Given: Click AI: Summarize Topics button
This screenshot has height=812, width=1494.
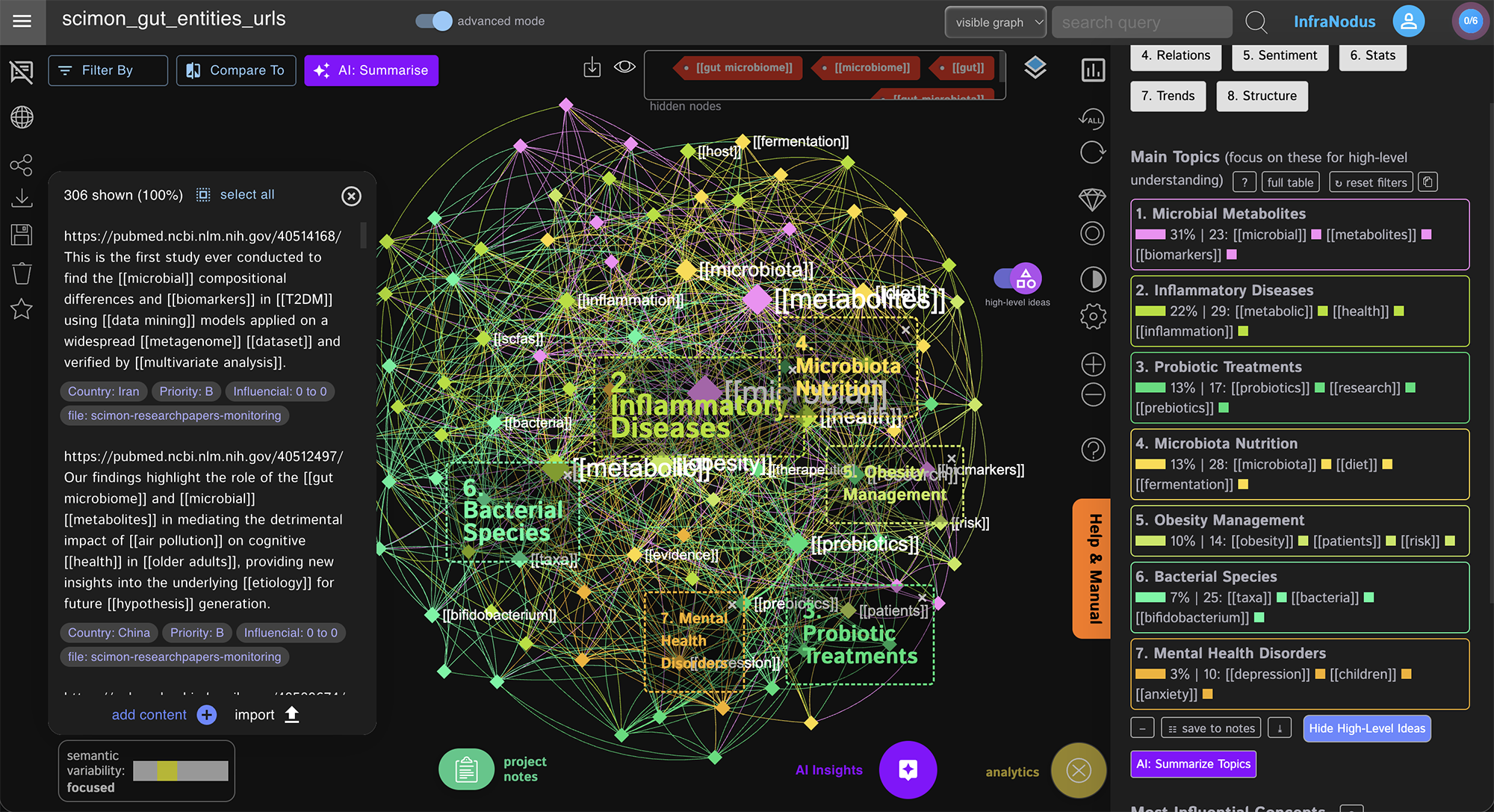Looking at the screenshot, I should (x=1193, y=764).
